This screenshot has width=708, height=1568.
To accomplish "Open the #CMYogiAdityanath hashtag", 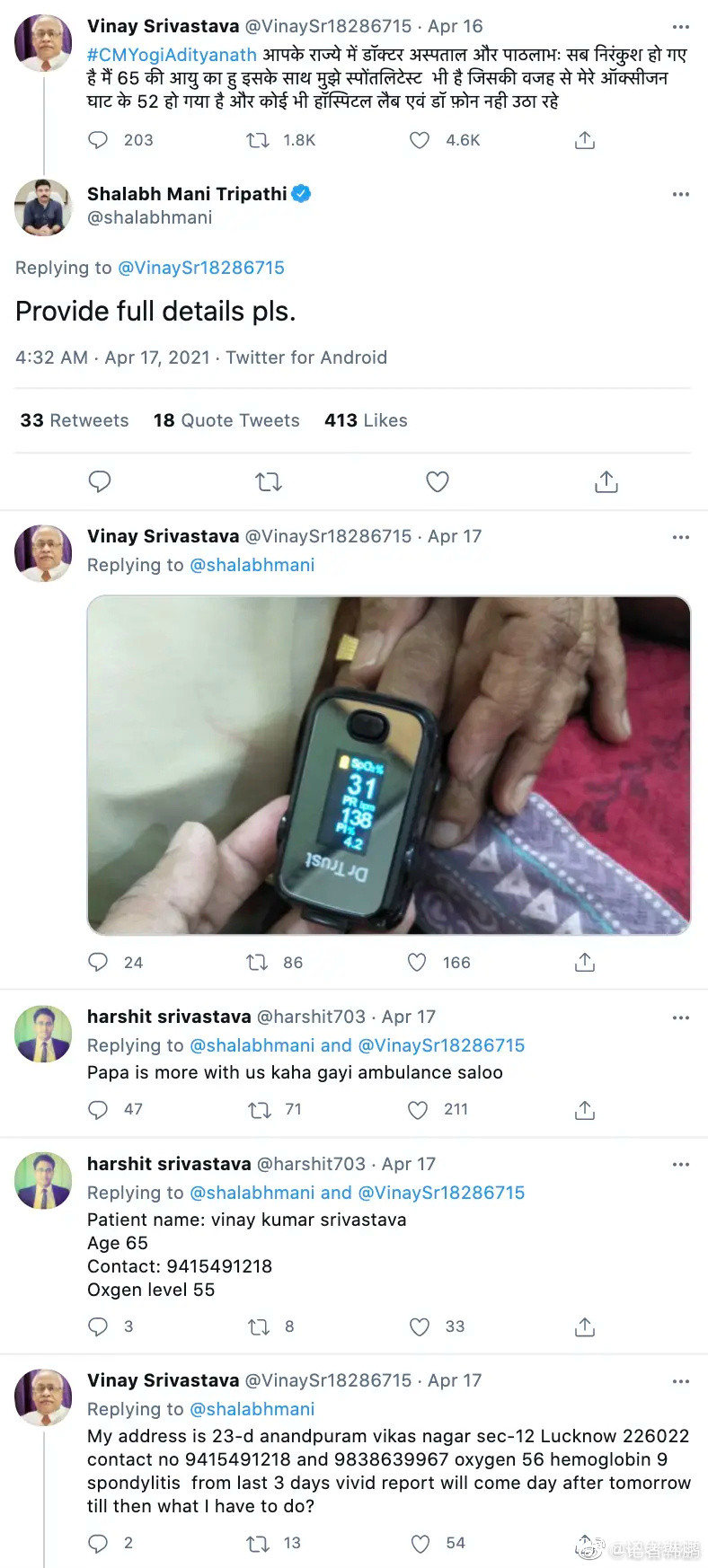I will pos(172,55).
